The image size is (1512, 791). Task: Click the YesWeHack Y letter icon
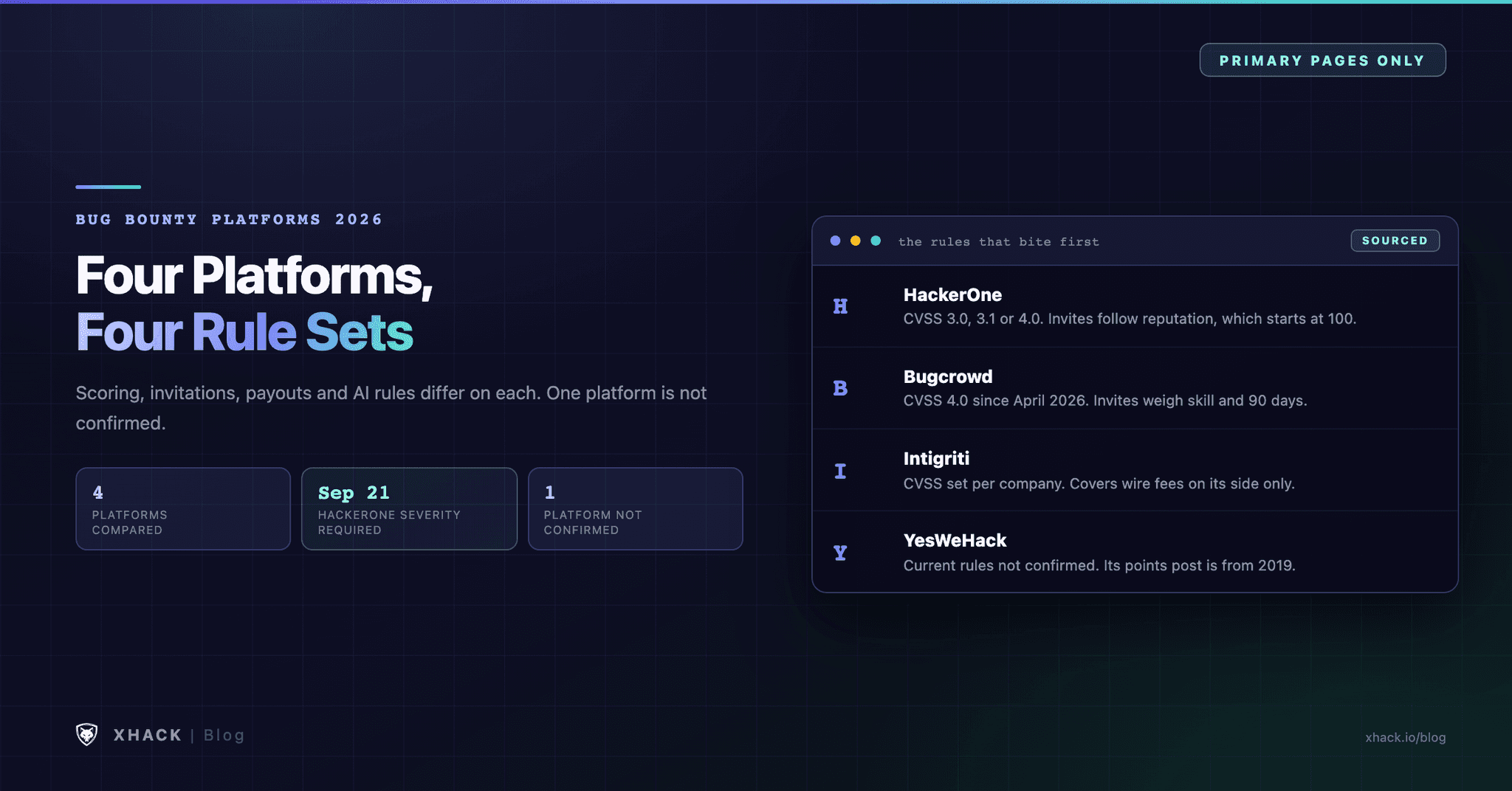(x=840, y=553)
